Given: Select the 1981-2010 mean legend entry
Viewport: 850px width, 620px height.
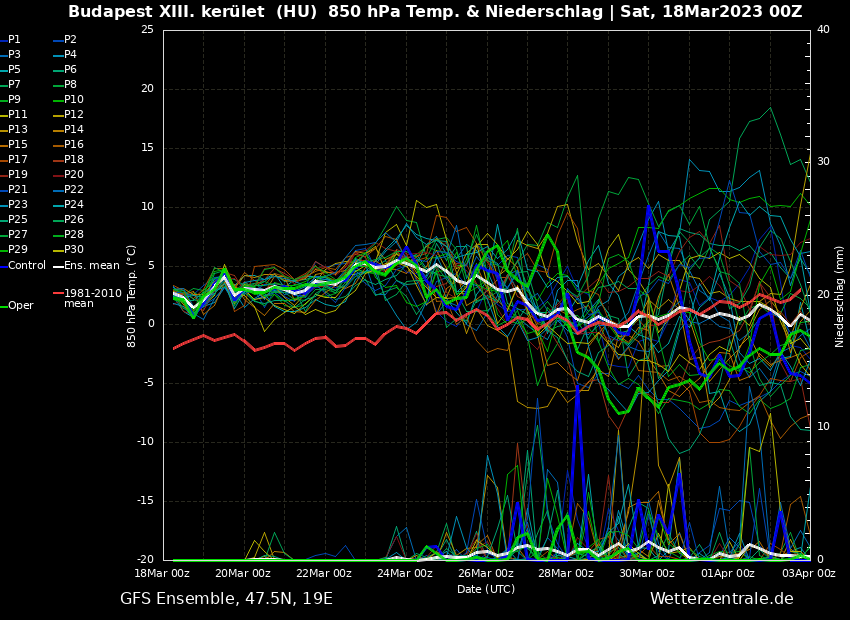Looking at the screenshot, I should tap(92, 298).
